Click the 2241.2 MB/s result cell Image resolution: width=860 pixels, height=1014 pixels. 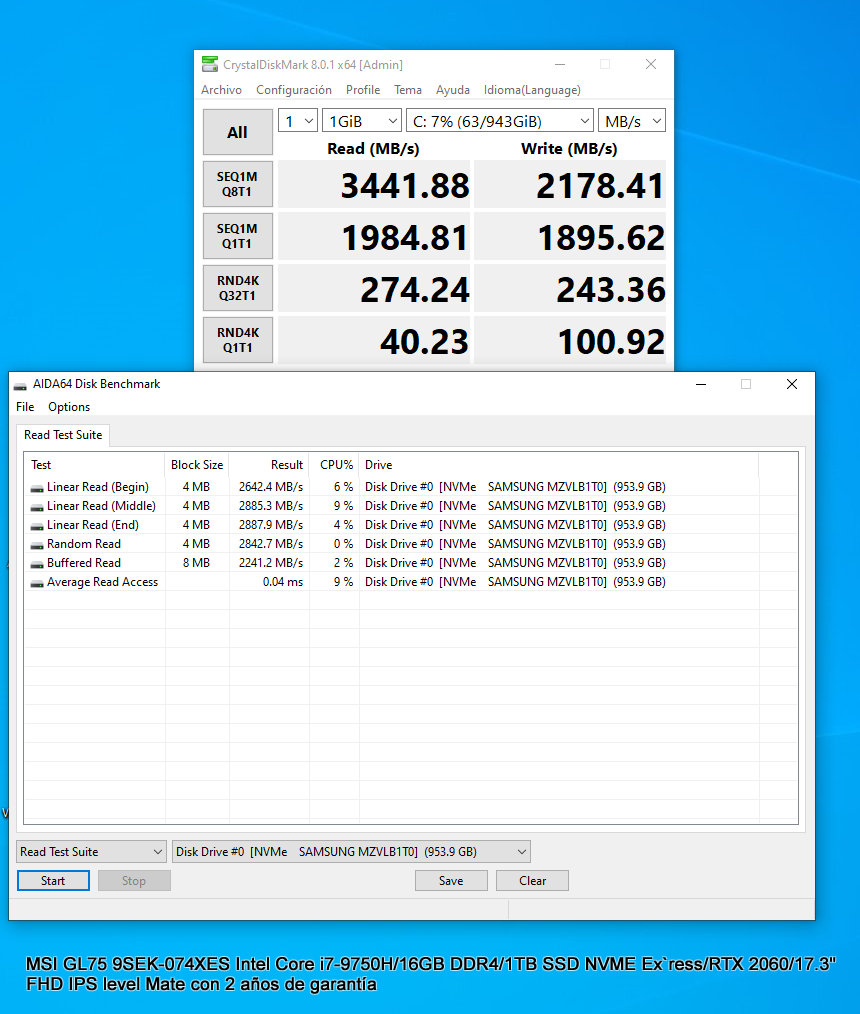click(x=270, y=563)
